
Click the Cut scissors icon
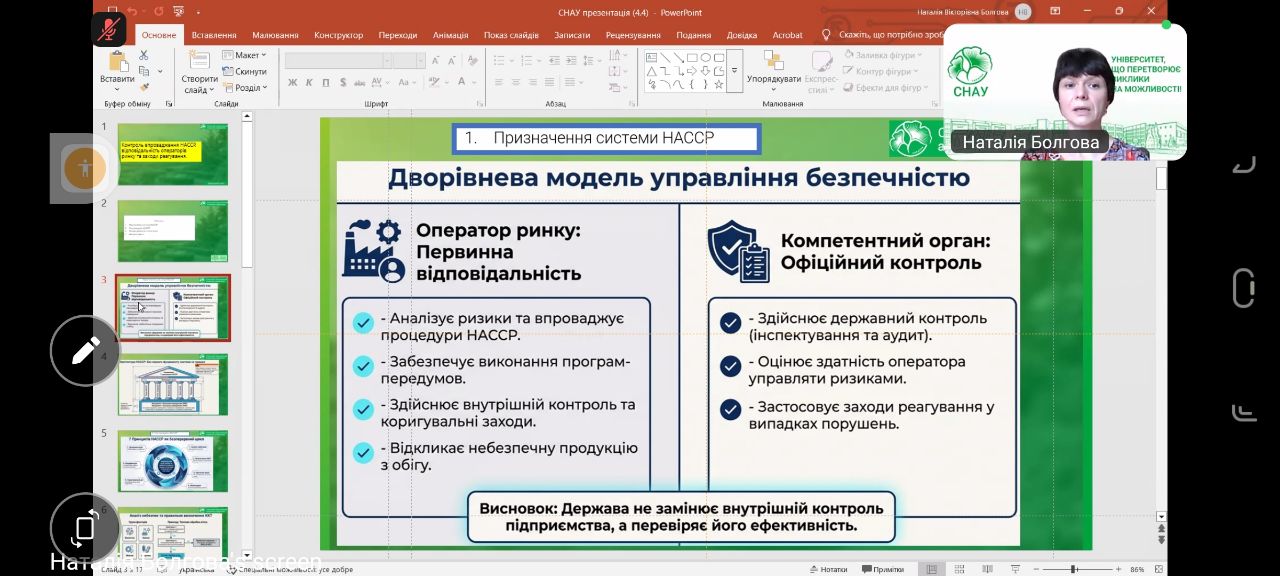[x=145, y=56]
